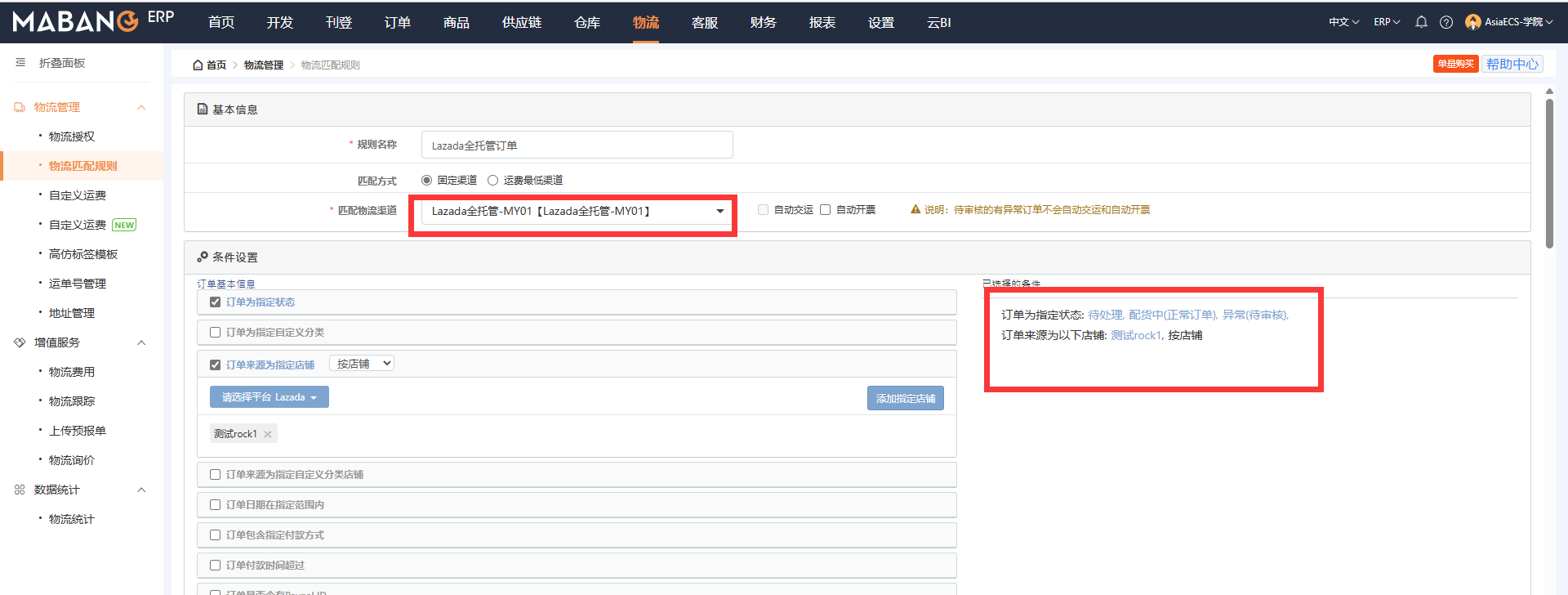1568x595 pixels.
Task: Click the 数据统计 sidebar icon
Action: coord(20,490)
